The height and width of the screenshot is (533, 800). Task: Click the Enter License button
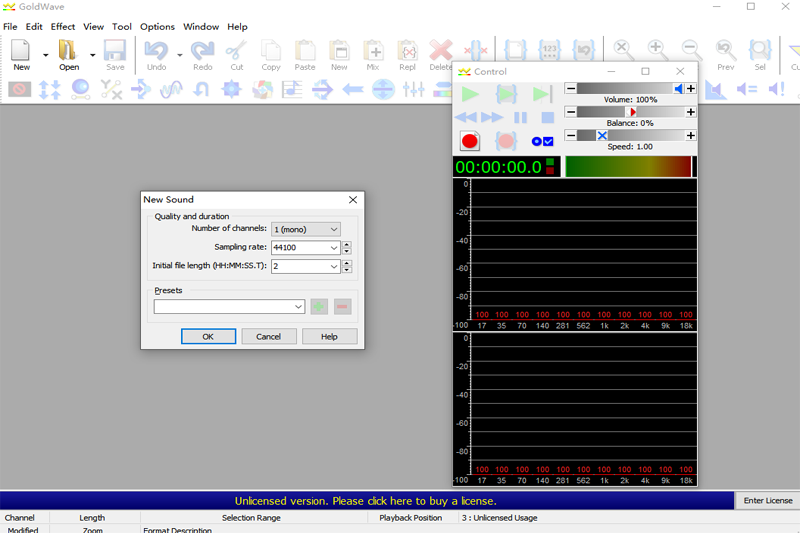[768, 500]
